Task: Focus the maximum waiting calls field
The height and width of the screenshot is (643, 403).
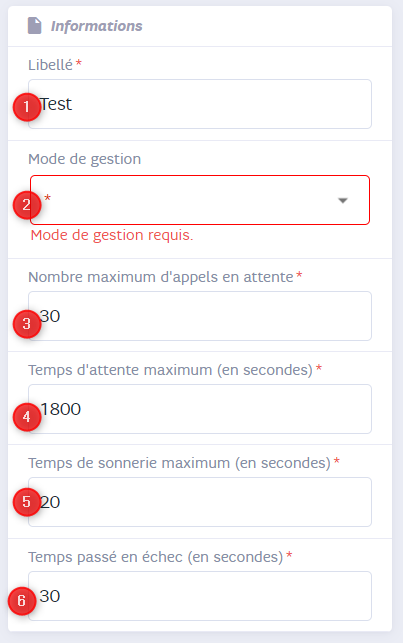Action: (x=200, y=316)
